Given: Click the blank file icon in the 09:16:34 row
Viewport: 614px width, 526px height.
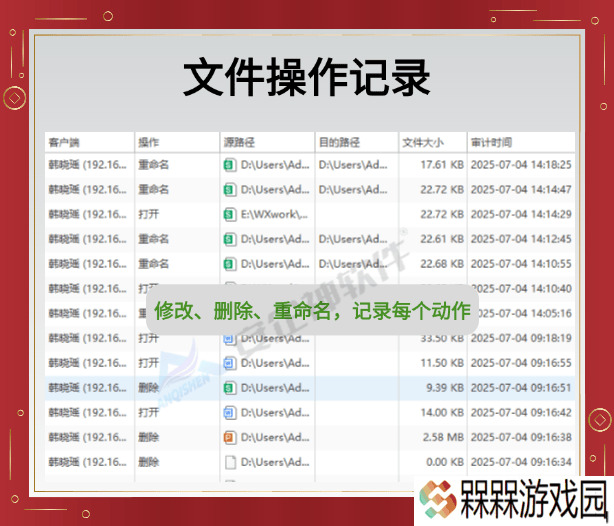Looking at the screenshot, I should [x=230, y=462].
